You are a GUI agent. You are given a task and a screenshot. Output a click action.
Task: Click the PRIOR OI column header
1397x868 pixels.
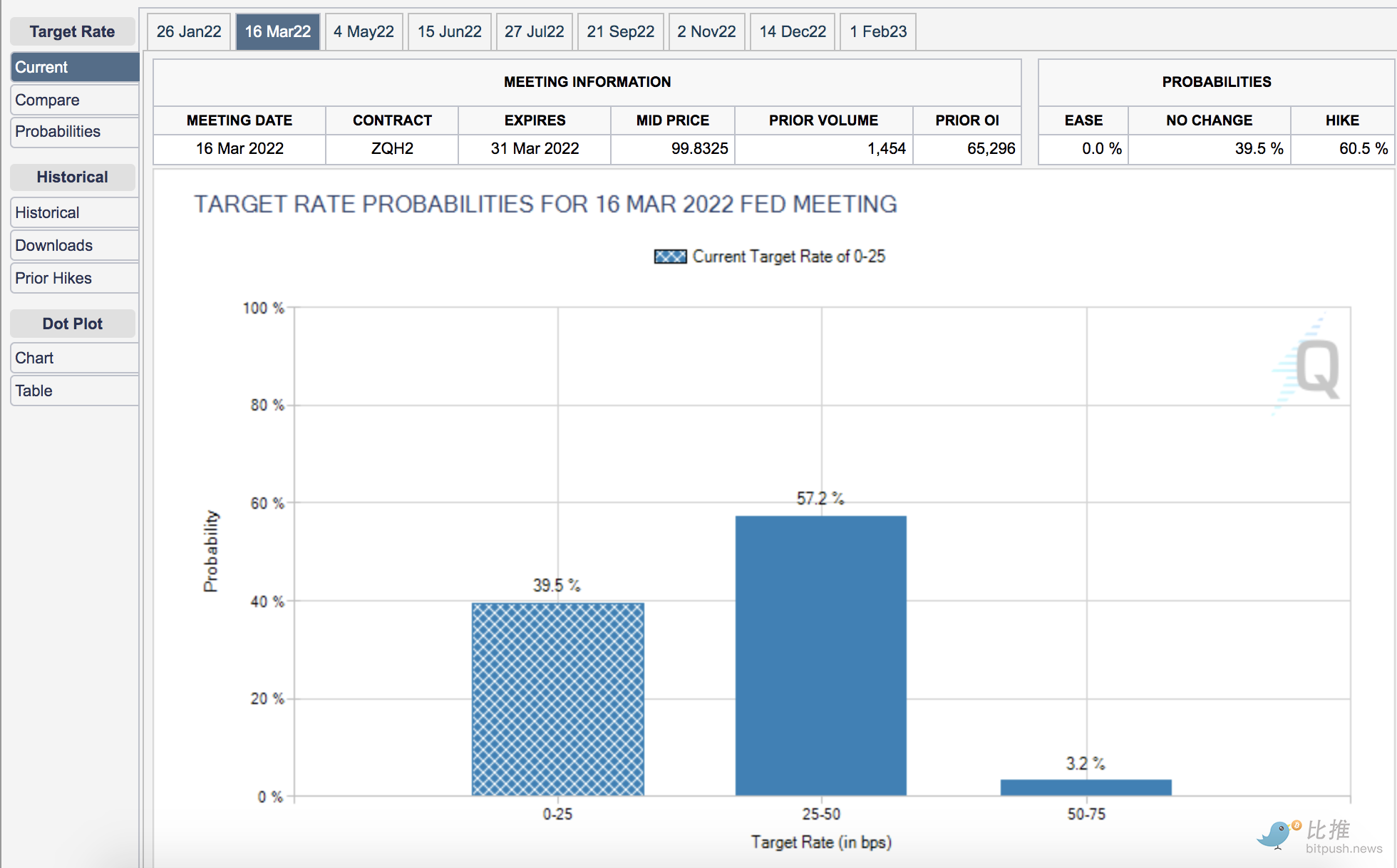click(x=967, y=120)
